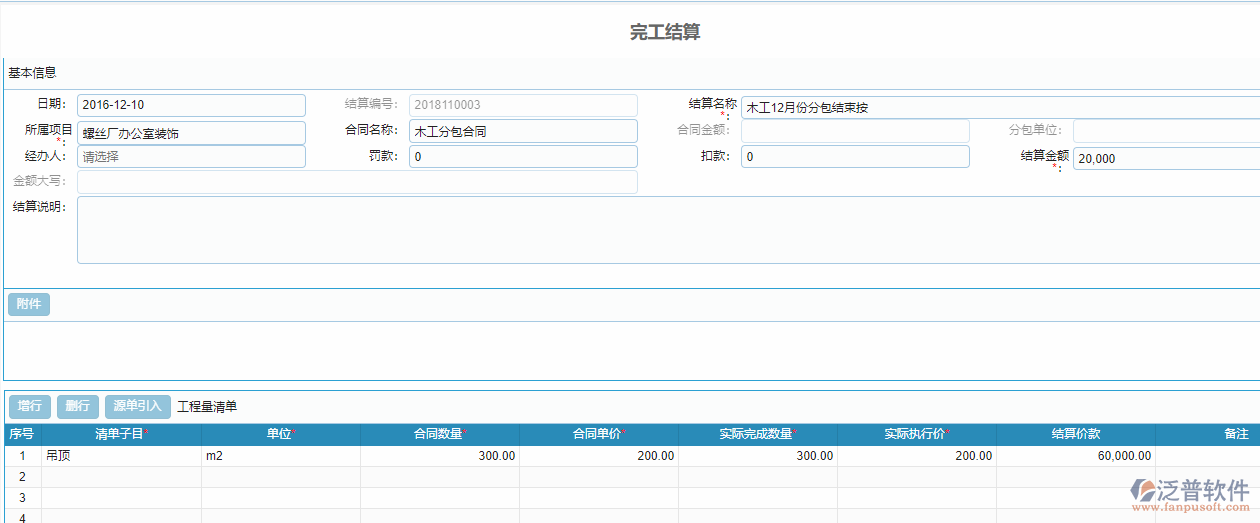Open the 附件 attachment button
The height and width of the screenshot is (523, 1260).
tap(29, 304)
